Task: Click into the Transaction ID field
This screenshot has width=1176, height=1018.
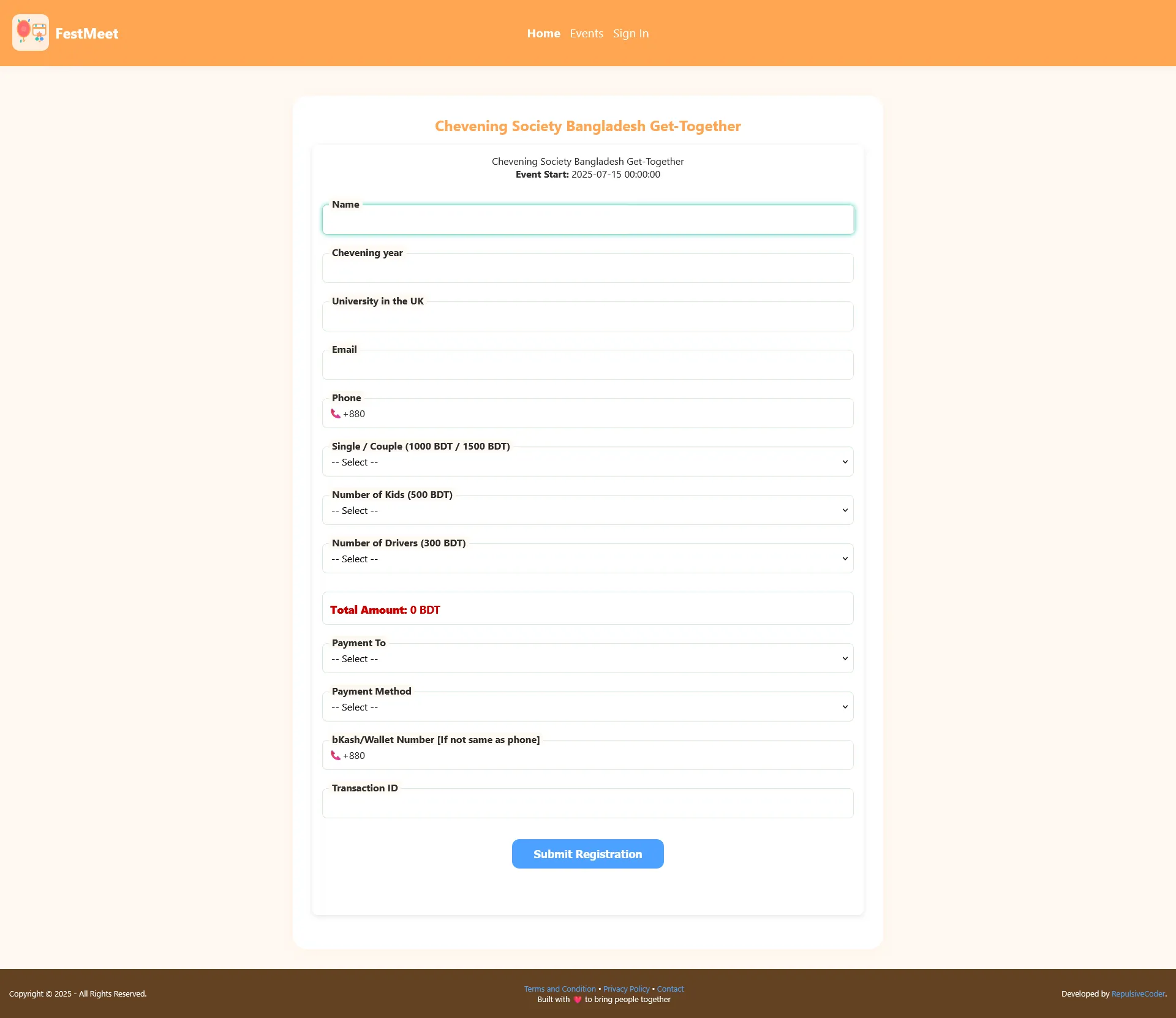Action: coord(587,804)
